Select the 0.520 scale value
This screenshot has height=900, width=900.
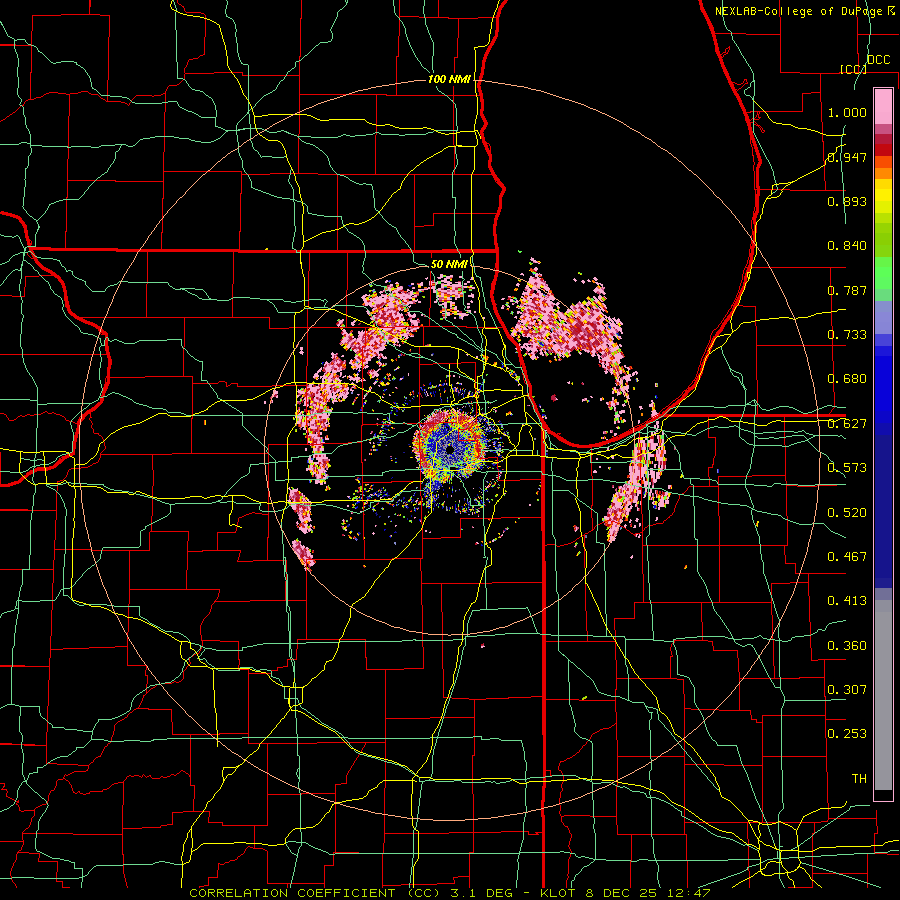click(x=847, y=513)
